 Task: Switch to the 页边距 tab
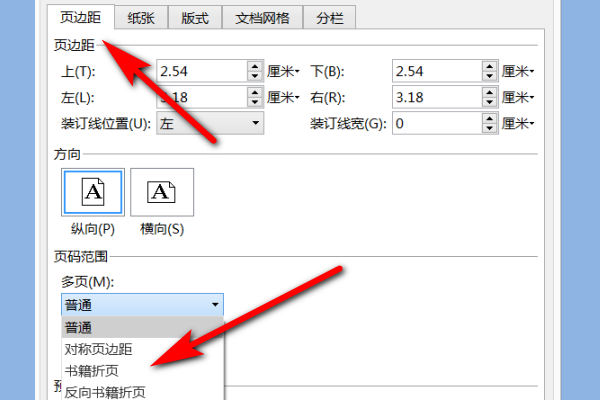(x=79, y=18)
